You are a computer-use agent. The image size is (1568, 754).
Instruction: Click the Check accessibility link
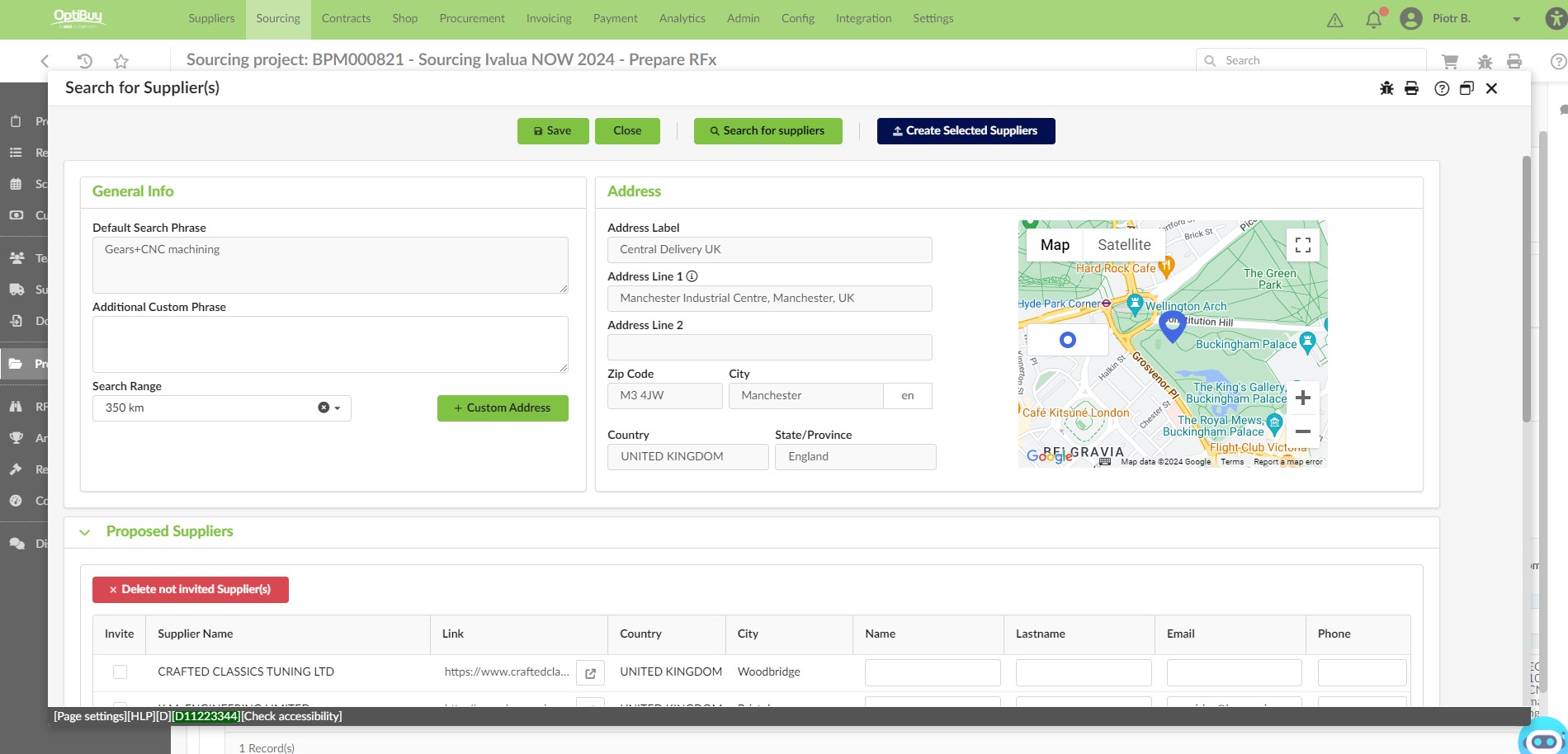click(x=291, y=716)
